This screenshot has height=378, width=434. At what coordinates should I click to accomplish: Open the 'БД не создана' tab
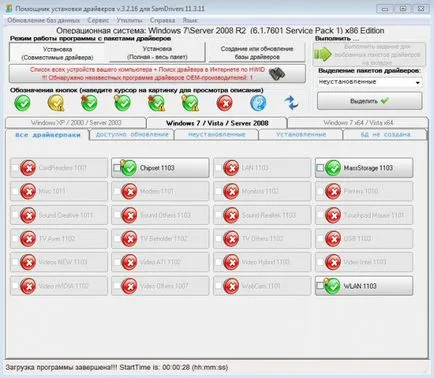[385, 134]
